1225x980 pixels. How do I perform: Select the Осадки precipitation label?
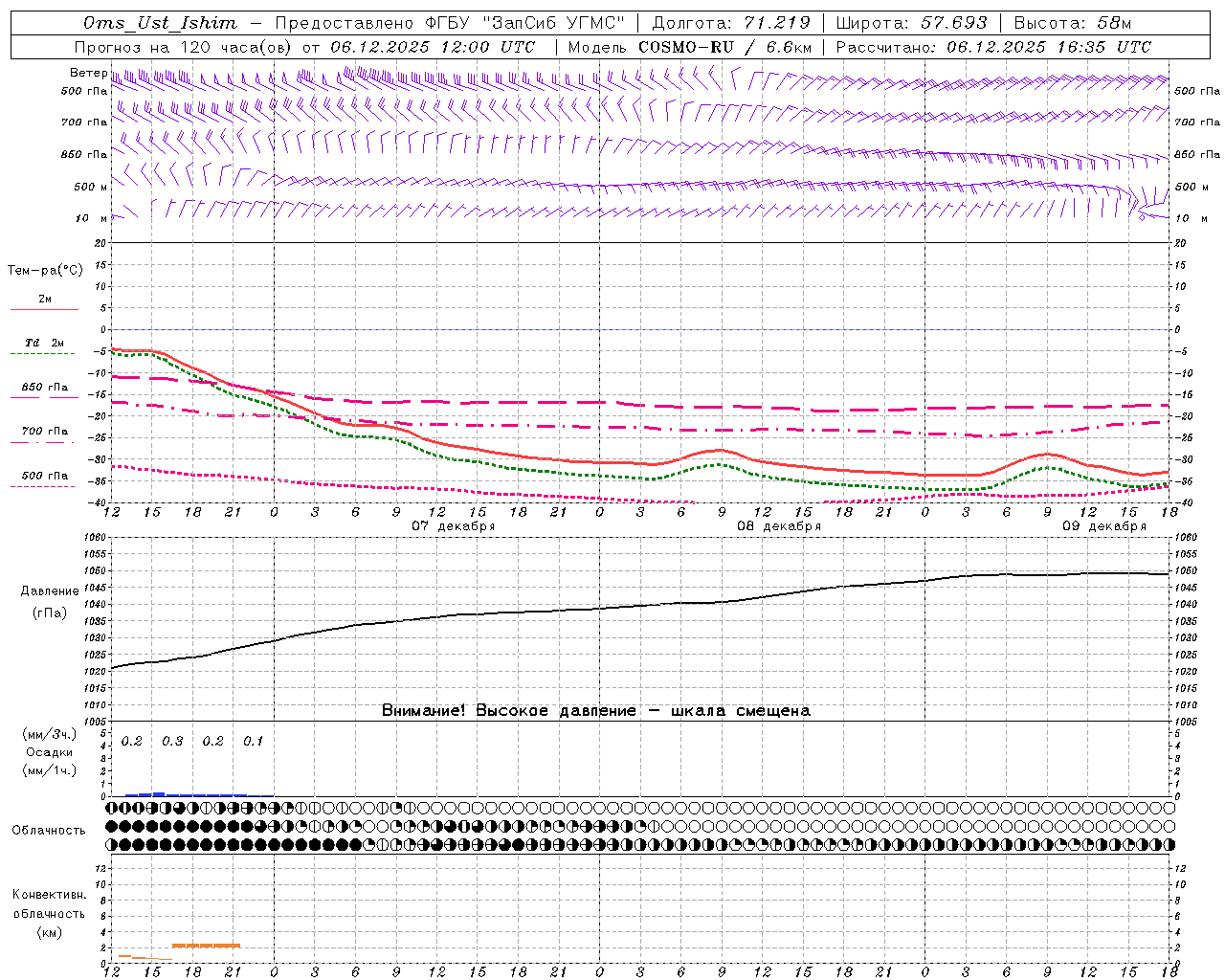pyautogui.click(x=50, y=752)
